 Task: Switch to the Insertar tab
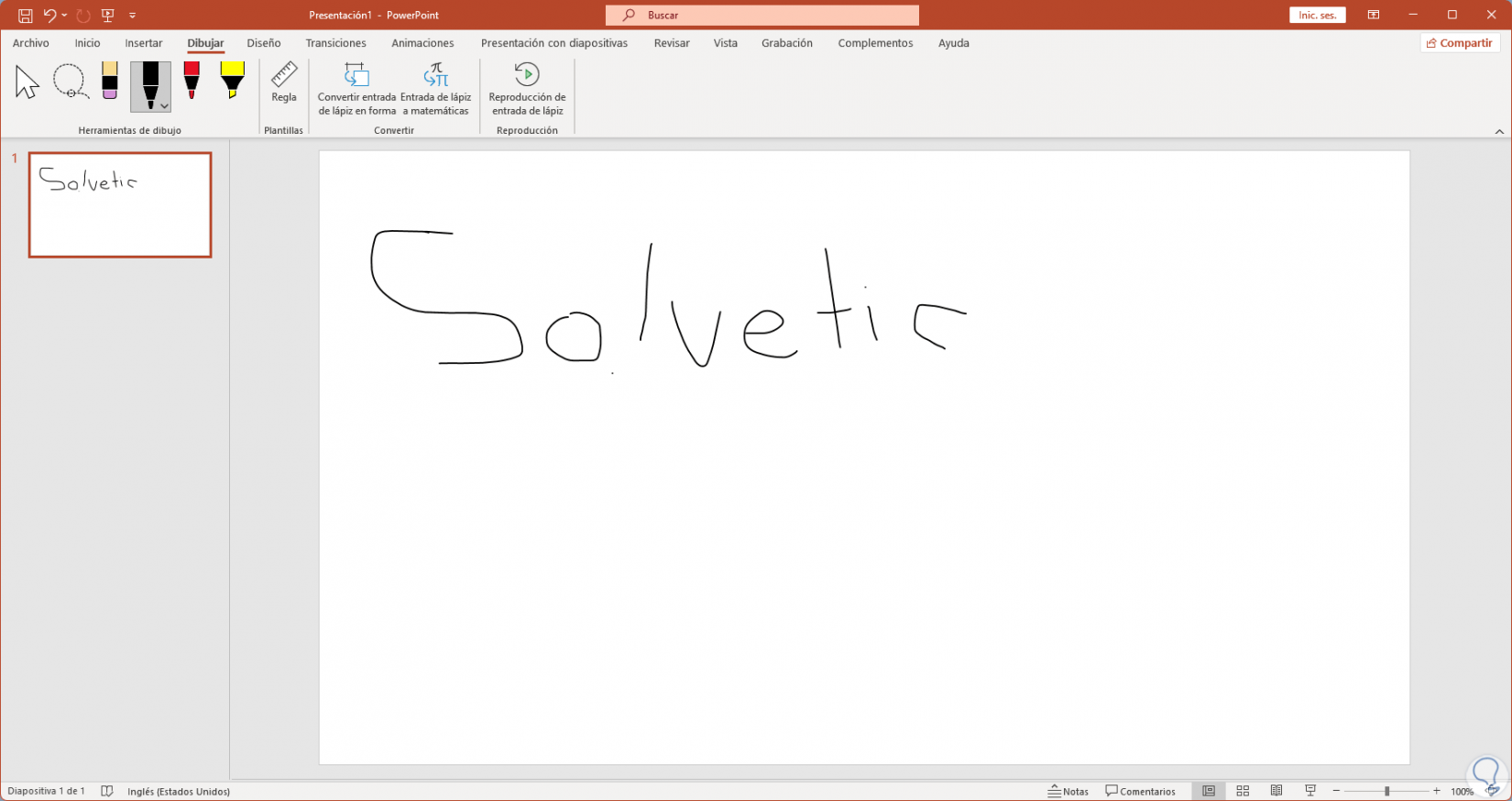coord(144,43)
